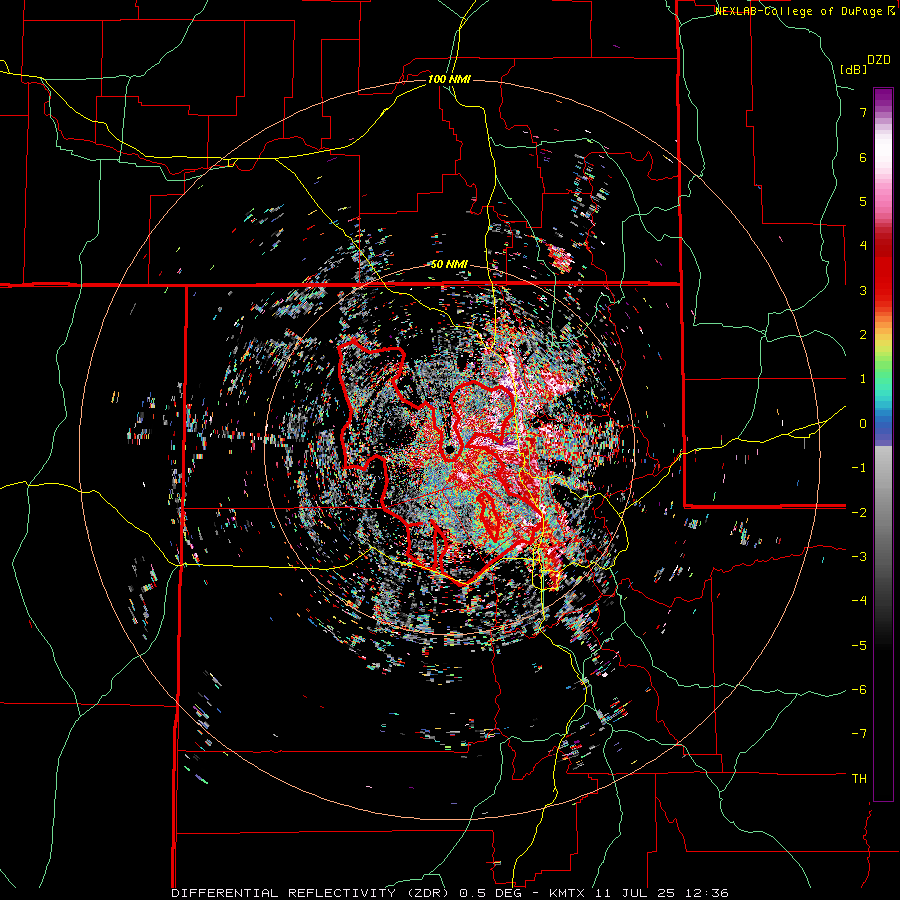Click the 50 NMI range ring label
This screenshot has height=900, width=900.
(449, 265)
